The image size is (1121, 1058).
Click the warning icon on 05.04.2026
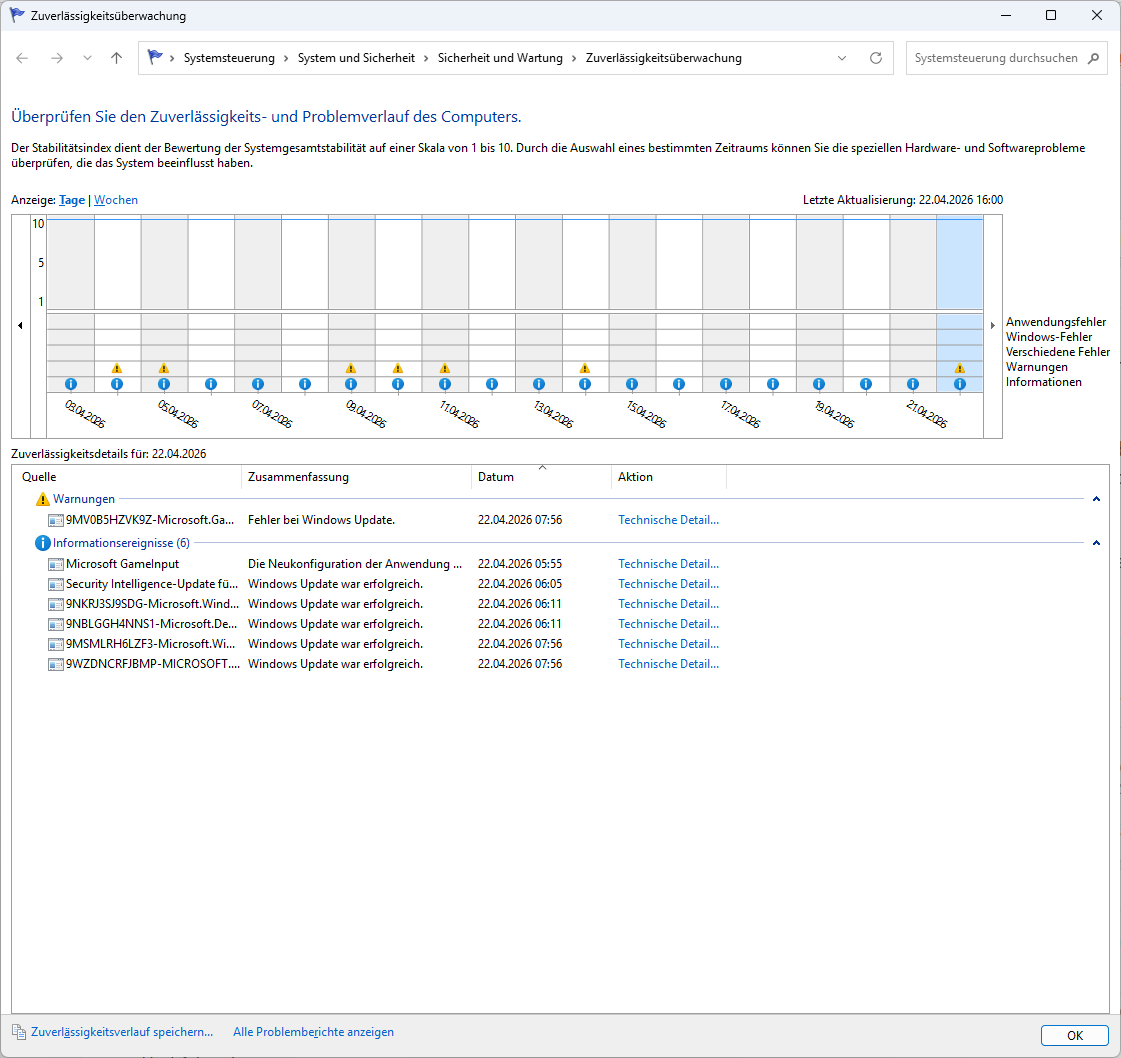tap(164, 368)
